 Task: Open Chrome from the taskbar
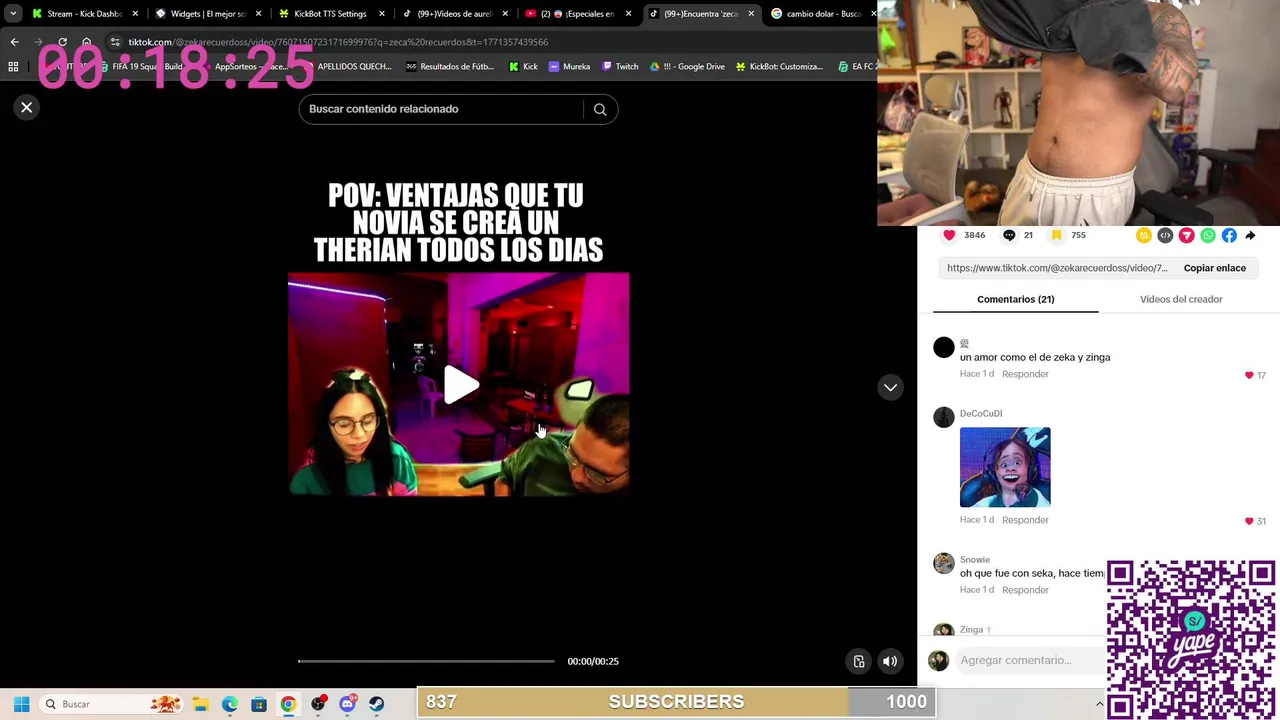pos(288,704)
